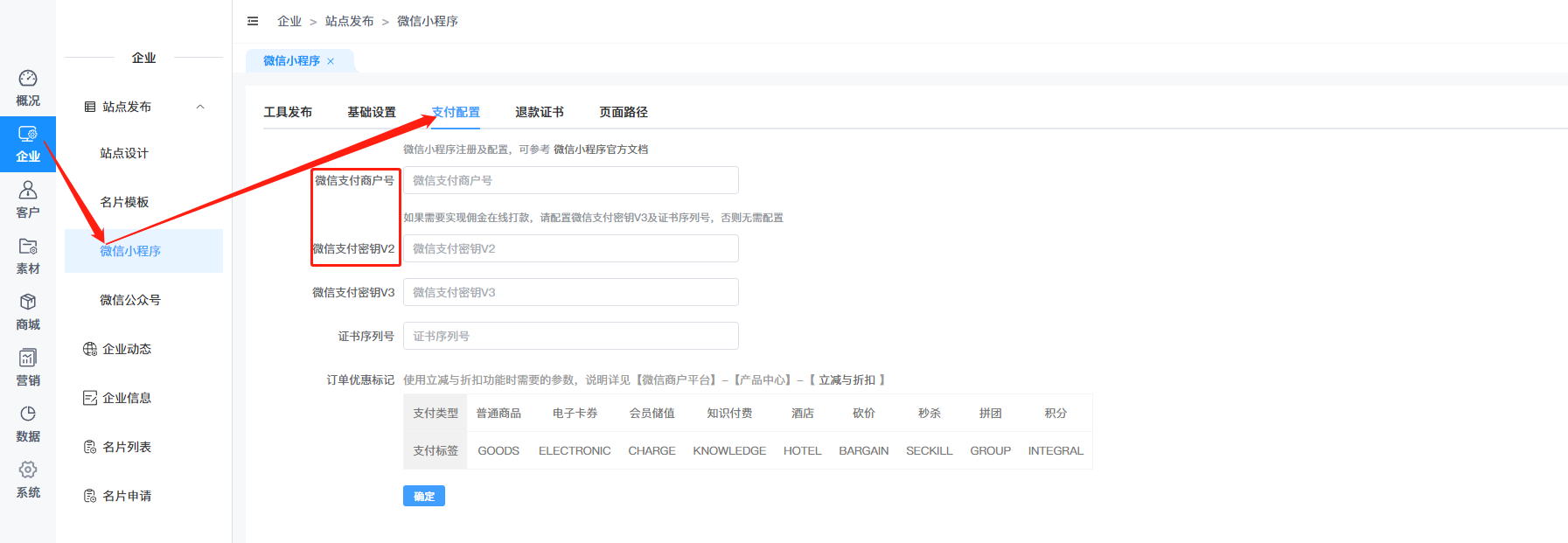Open the 页面路径 tab
This screenshot has height=543, width=1568.
pos(623,112)
